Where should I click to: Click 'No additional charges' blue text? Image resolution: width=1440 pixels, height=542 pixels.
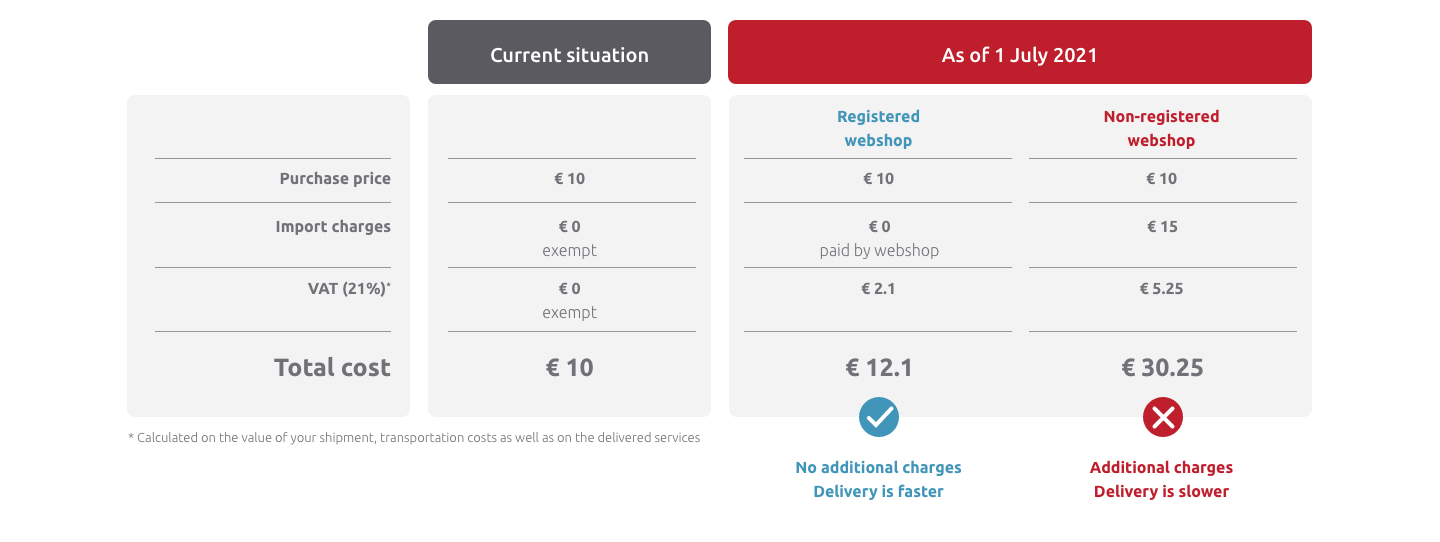coord(878,467)
